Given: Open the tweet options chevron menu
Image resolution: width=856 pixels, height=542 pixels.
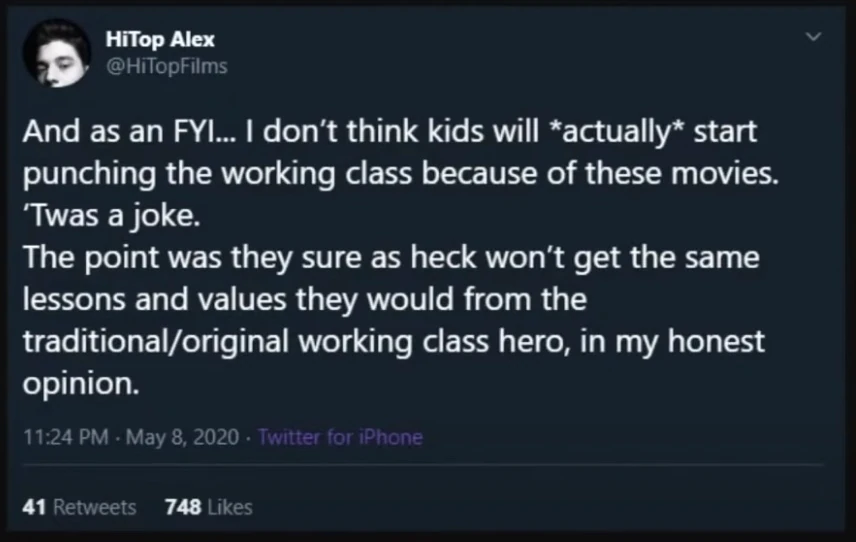Looking at the screenshot, I should coord(813,37).
